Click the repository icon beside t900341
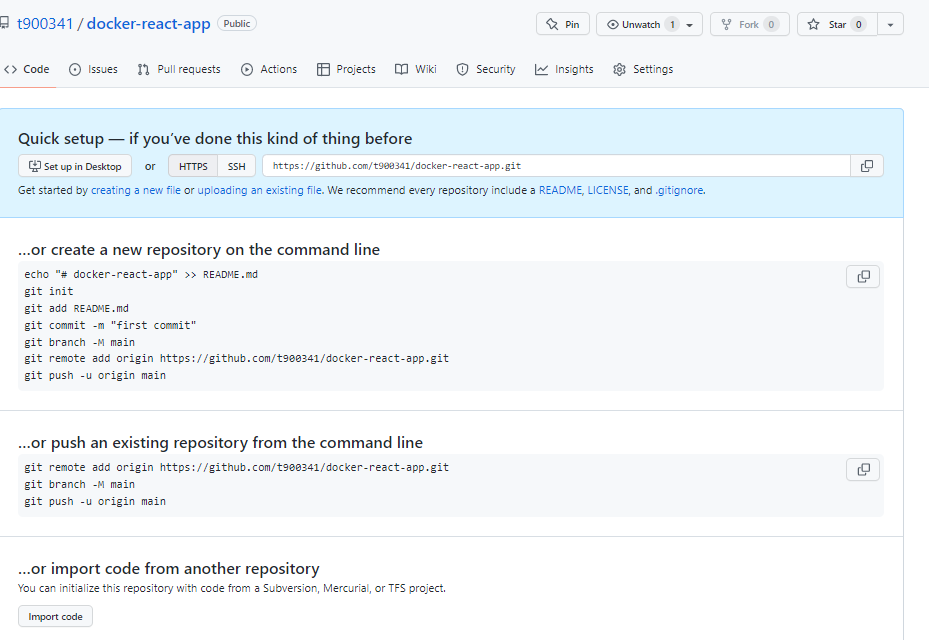The width and height of the screenshot is (929, 640). click(x=5, y=24)
